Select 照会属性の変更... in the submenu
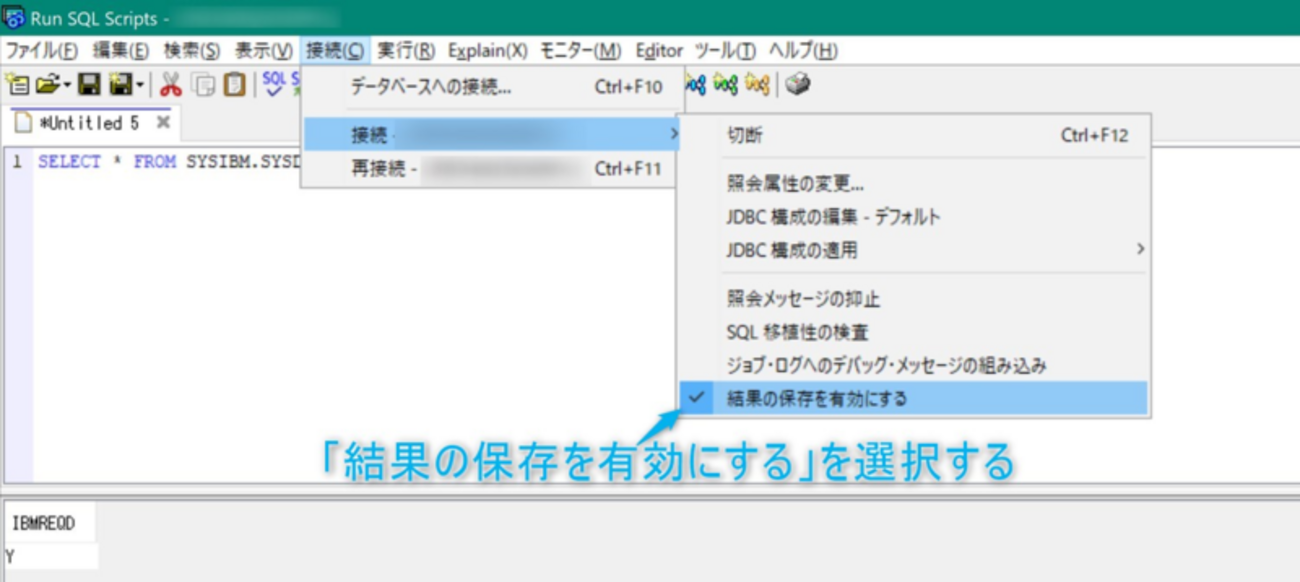 coord(913,184)
